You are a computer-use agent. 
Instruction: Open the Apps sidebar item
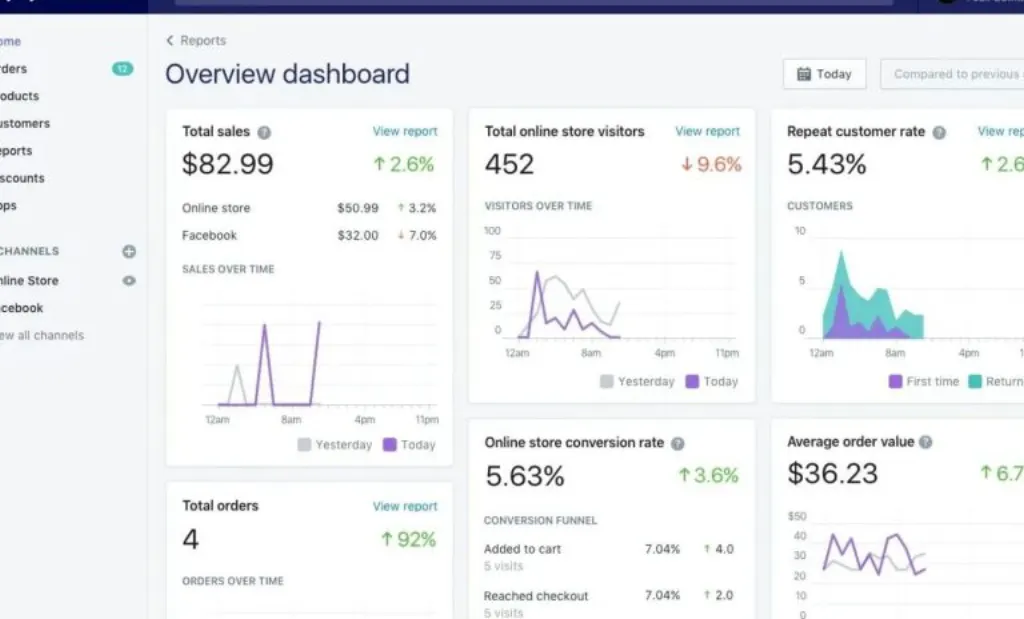[8, 206]
